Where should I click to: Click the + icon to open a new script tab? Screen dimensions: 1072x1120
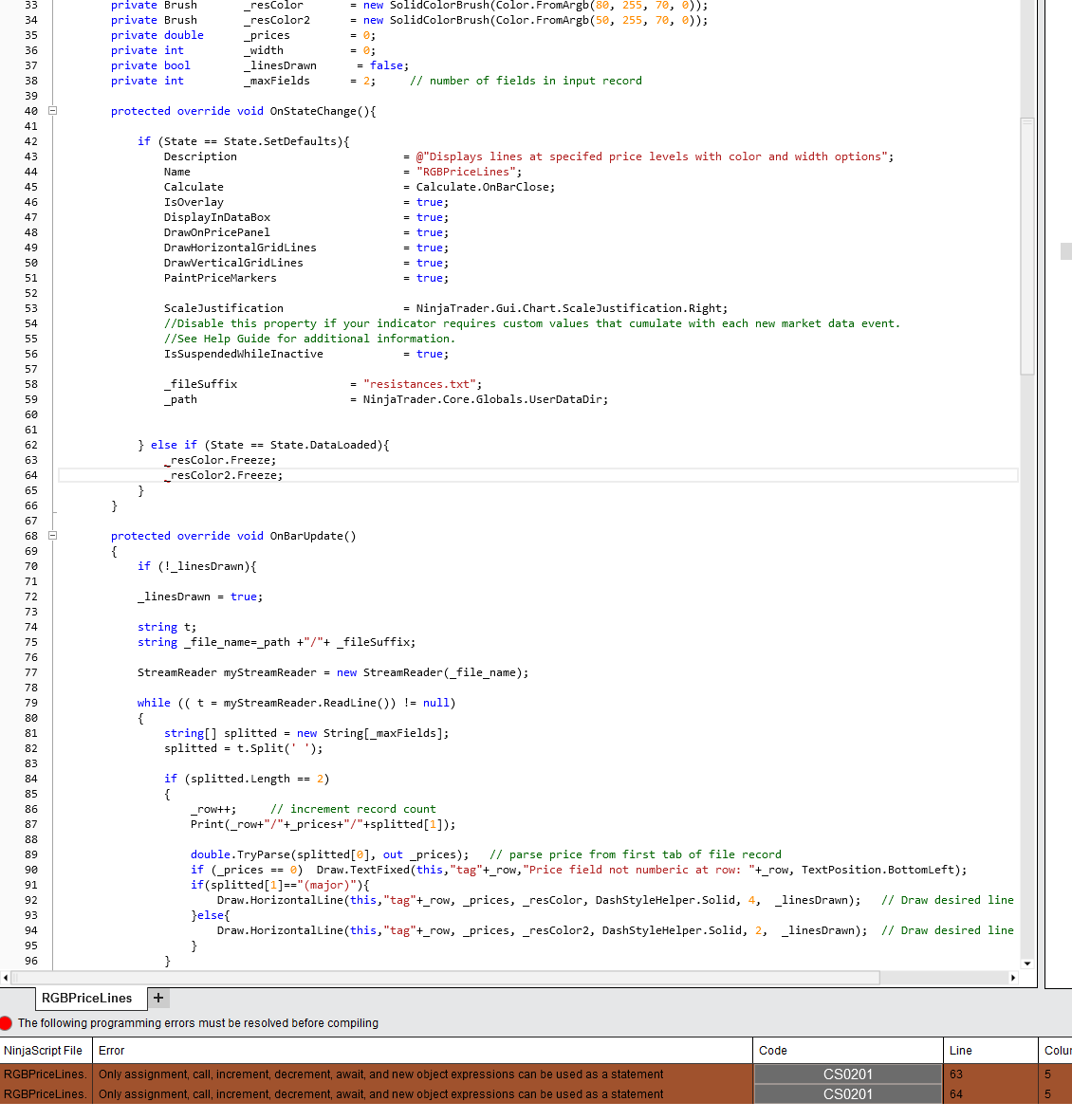click(158, 998)
